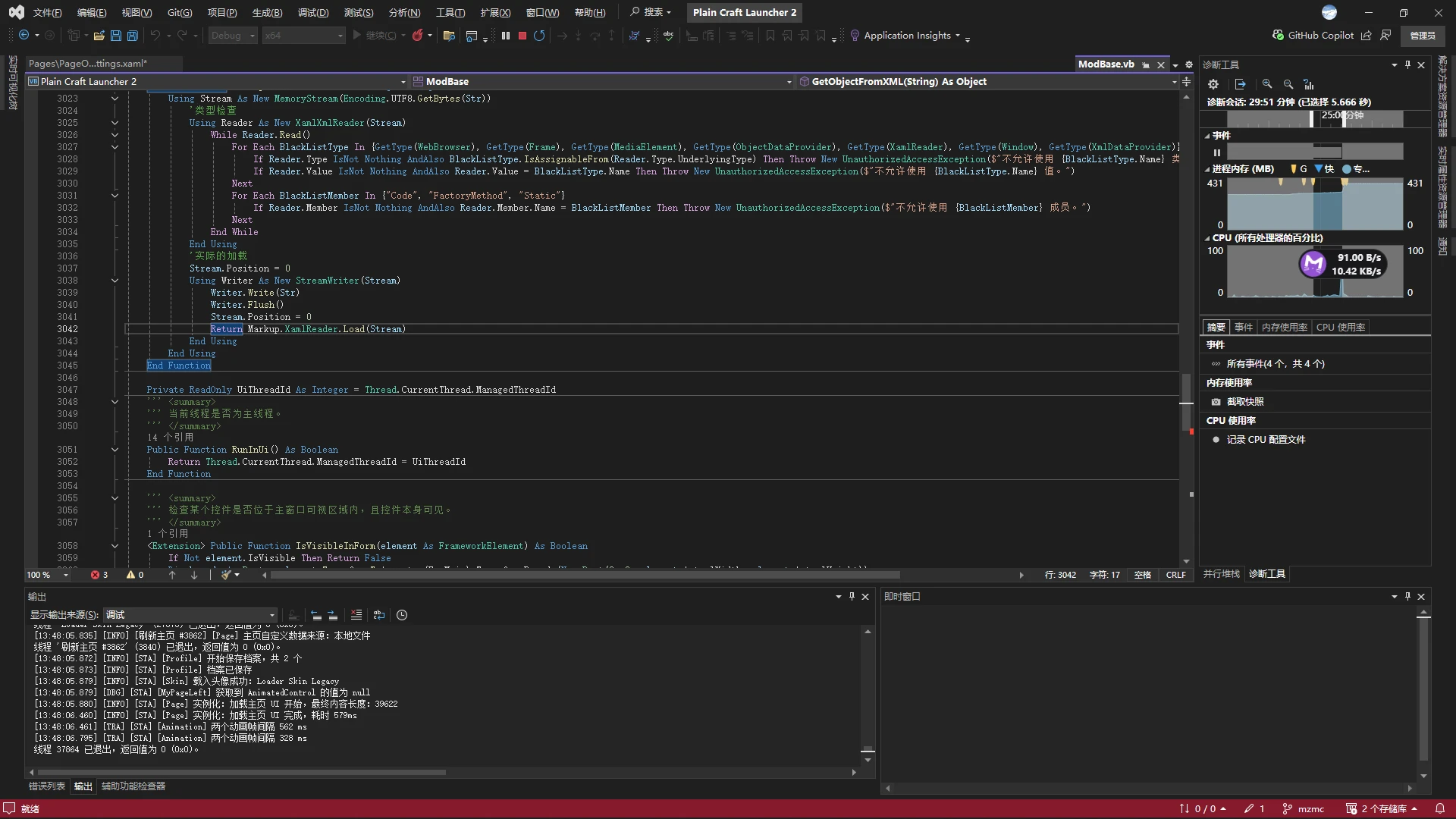Open file using the folder icon
This screenshot has height=819, width=1456.
[x=99, y=36]
